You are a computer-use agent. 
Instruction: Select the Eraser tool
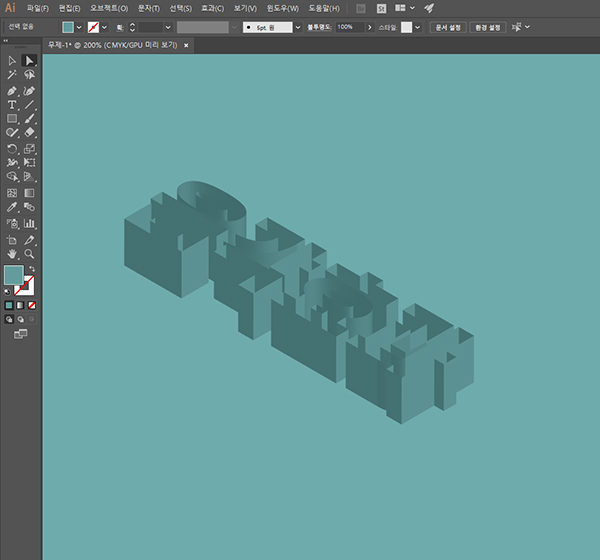pos(29,132)
